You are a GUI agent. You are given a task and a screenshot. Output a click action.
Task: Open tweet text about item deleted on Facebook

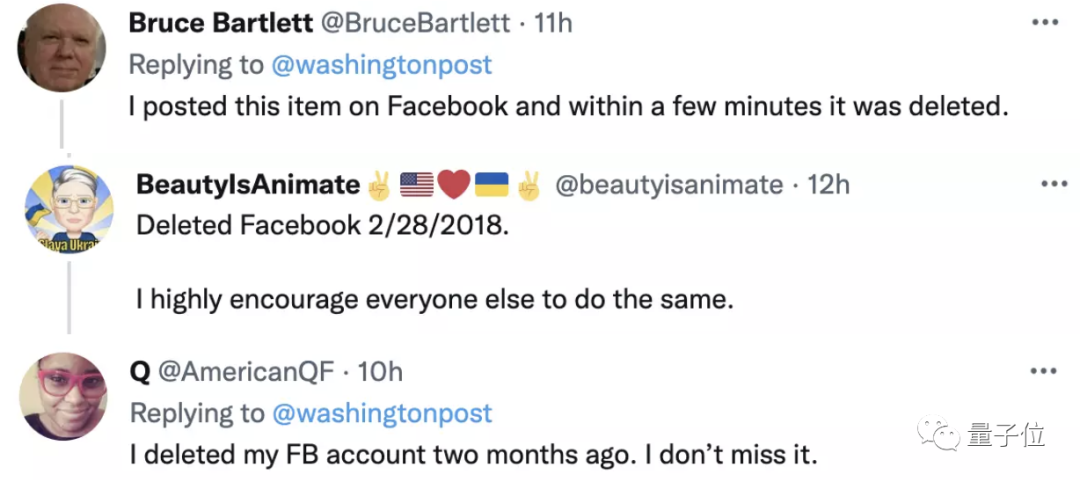pyautogui.click(x=568, y=106)
